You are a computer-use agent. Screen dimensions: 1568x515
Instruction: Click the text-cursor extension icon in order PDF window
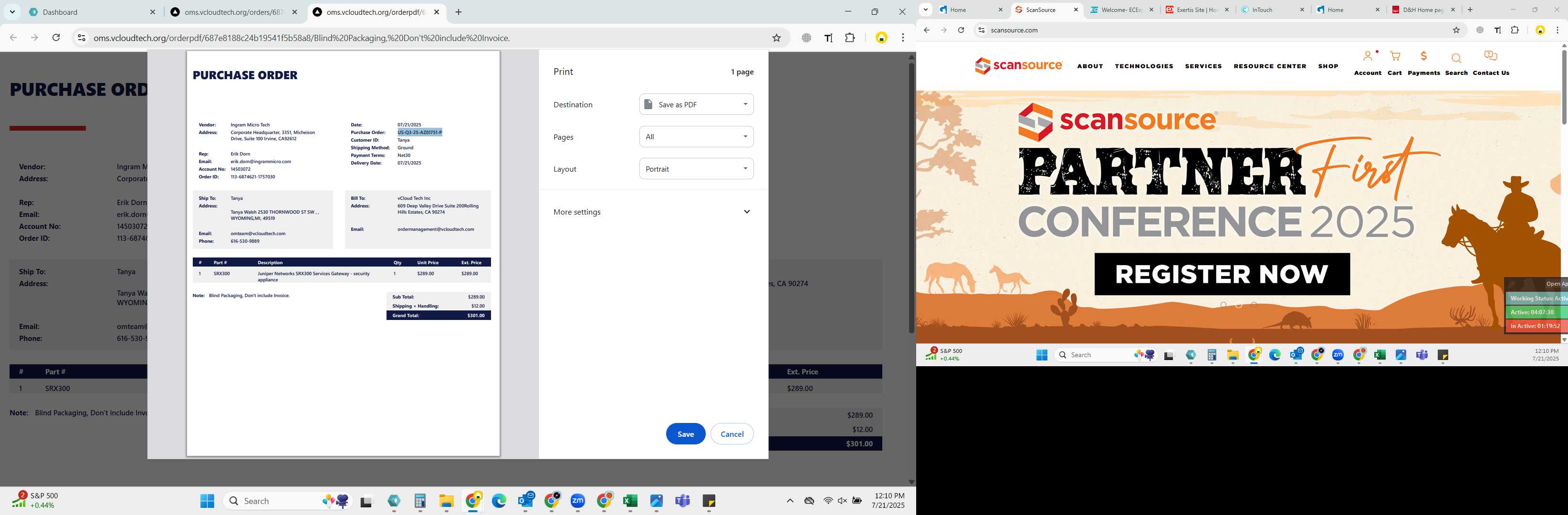tap(828, 38)
